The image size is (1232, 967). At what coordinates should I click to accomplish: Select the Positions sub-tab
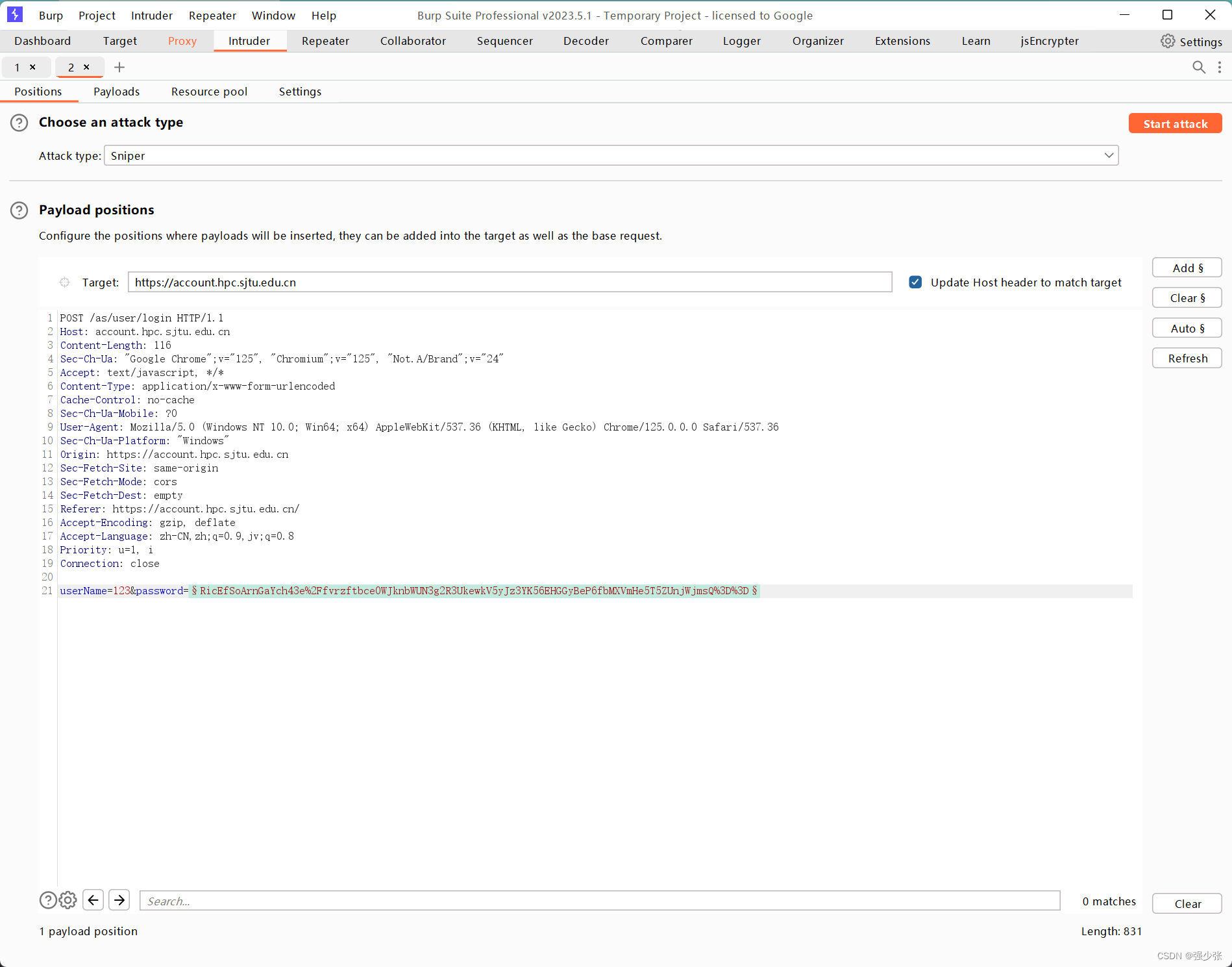(38, 92)
